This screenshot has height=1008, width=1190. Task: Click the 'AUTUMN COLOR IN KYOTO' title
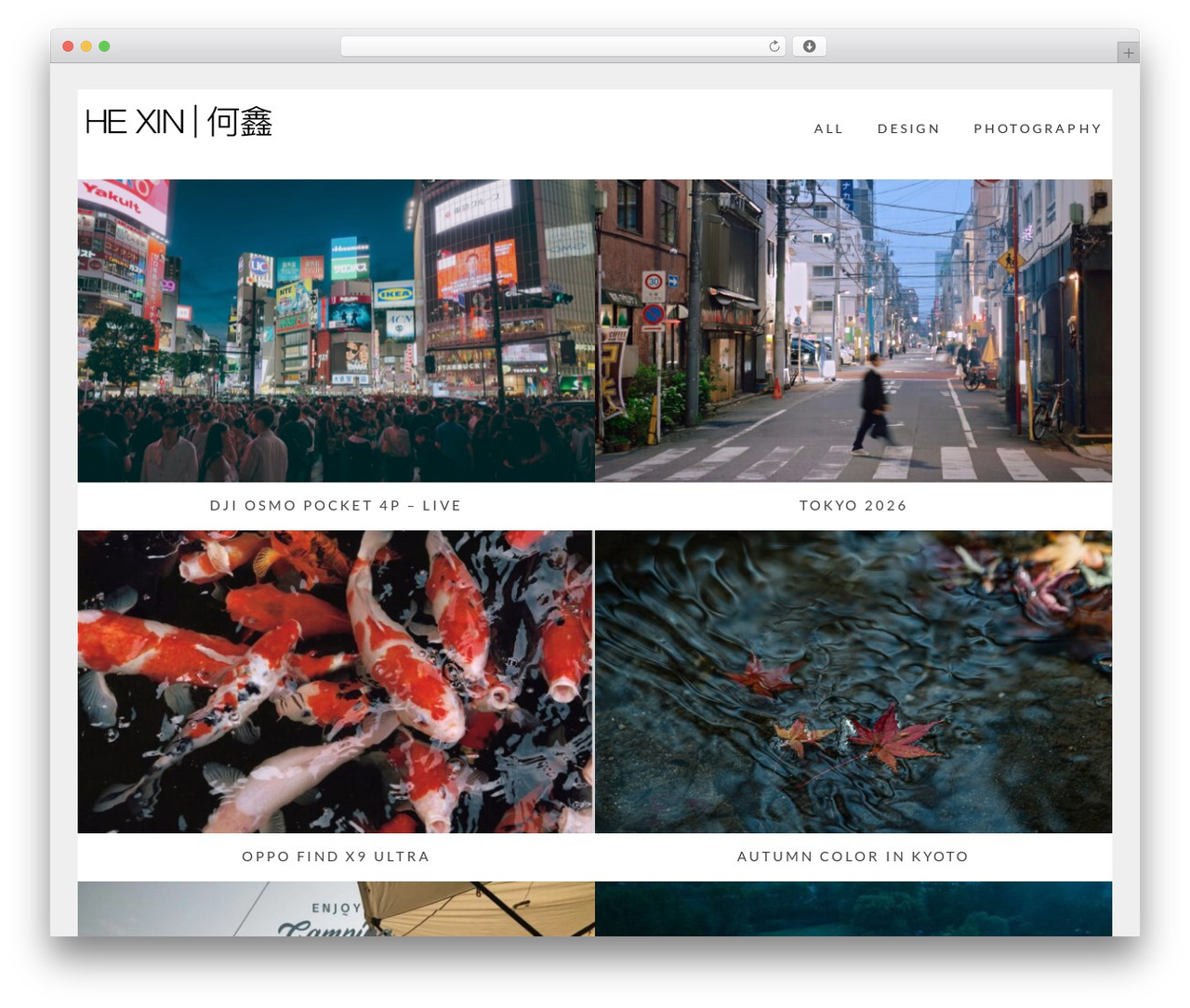tap(853, 856)
